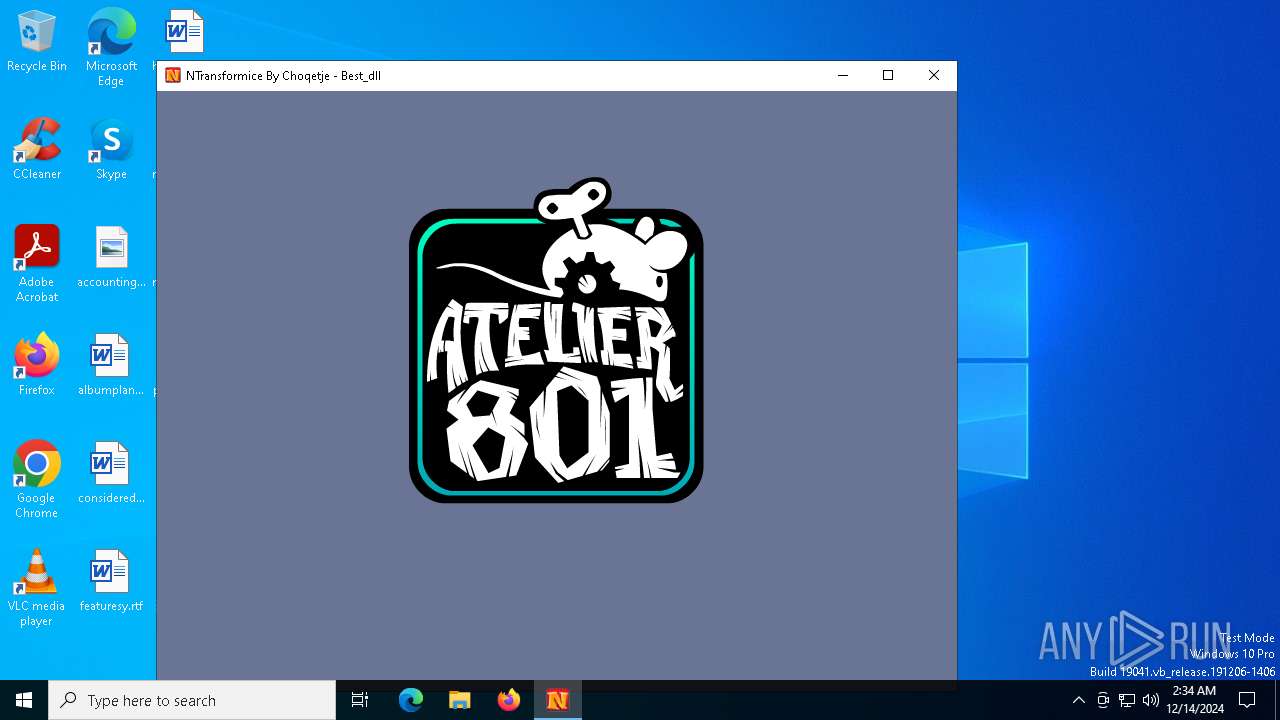The height and width of the screenshot is (720, 1280).
Task: Select the CCleaner desktop shortcut
Action: [x=37, y=149]
